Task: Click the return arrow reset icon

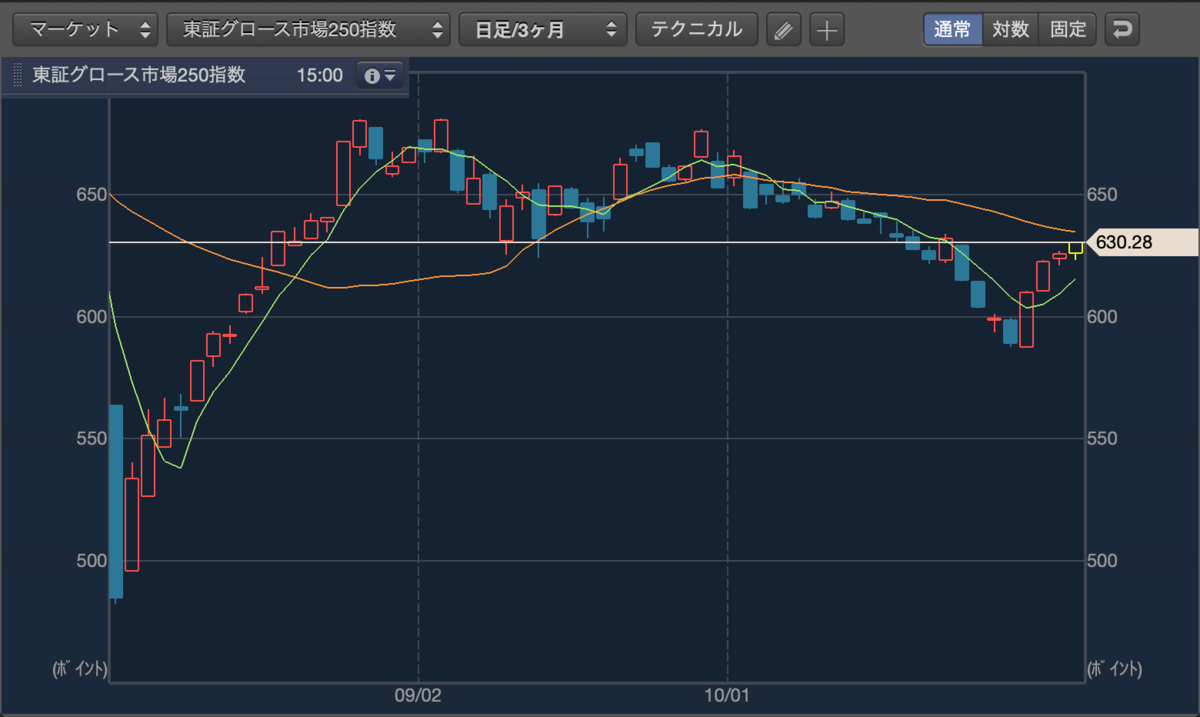Action: (1122, 30)
